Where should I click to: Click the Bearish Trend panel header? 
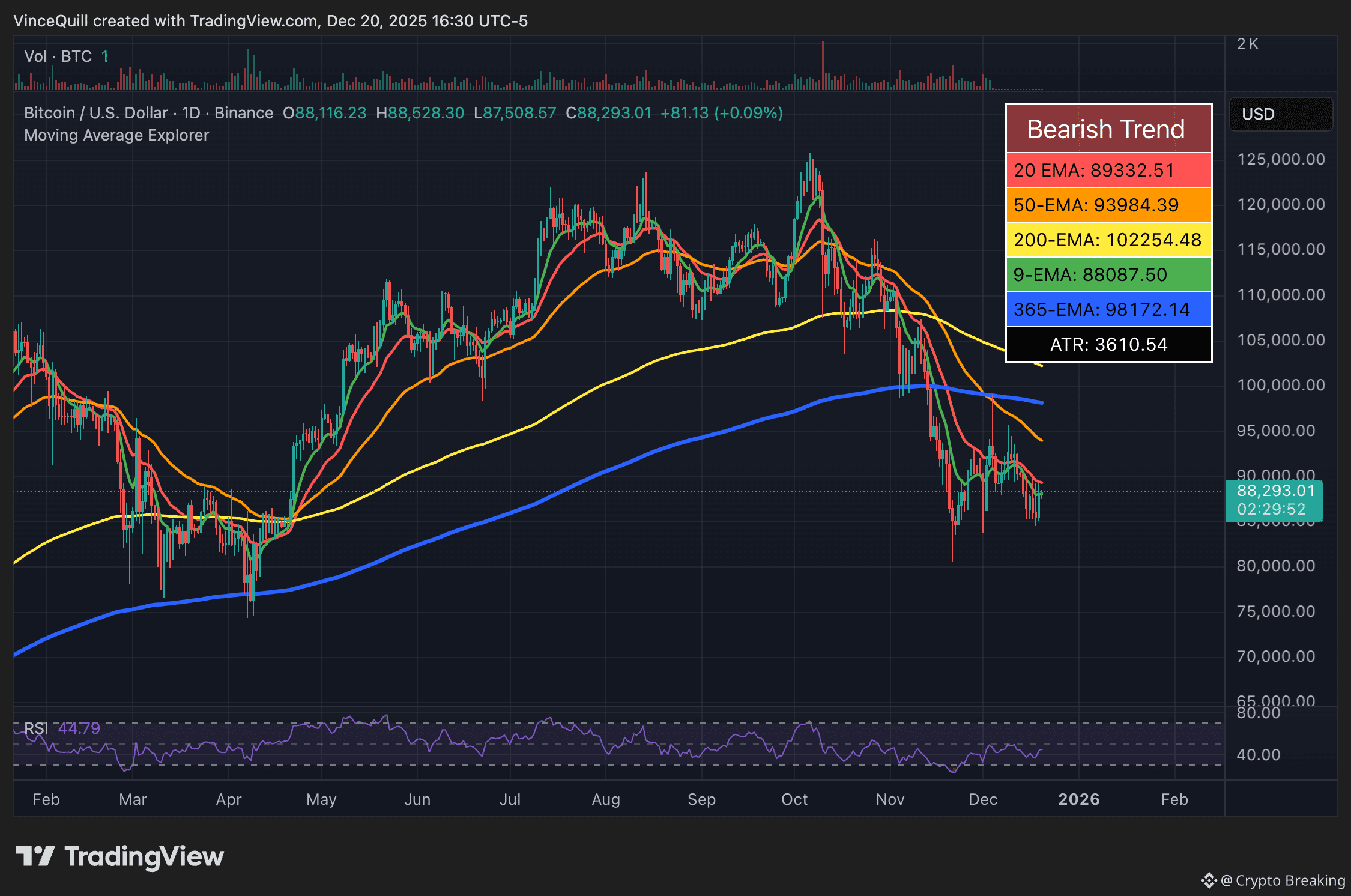click(x=1108, y=129)
